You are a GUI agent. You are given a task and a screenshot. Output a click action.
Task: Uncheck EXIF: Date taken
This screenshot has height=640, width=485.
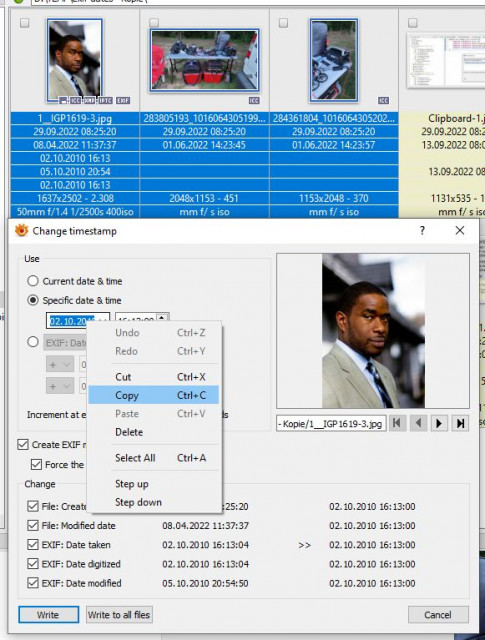33,544
